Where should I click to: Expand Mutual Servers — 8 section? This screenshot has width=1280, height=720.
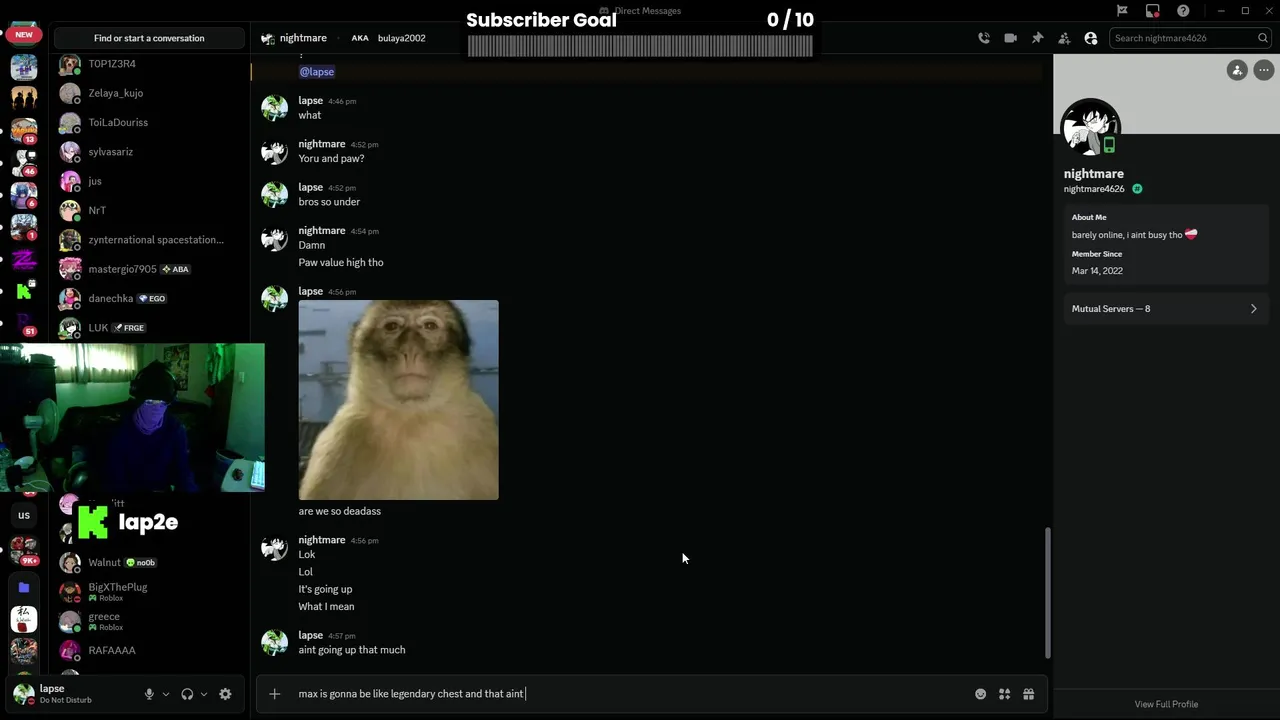[x=1165, y=309]
